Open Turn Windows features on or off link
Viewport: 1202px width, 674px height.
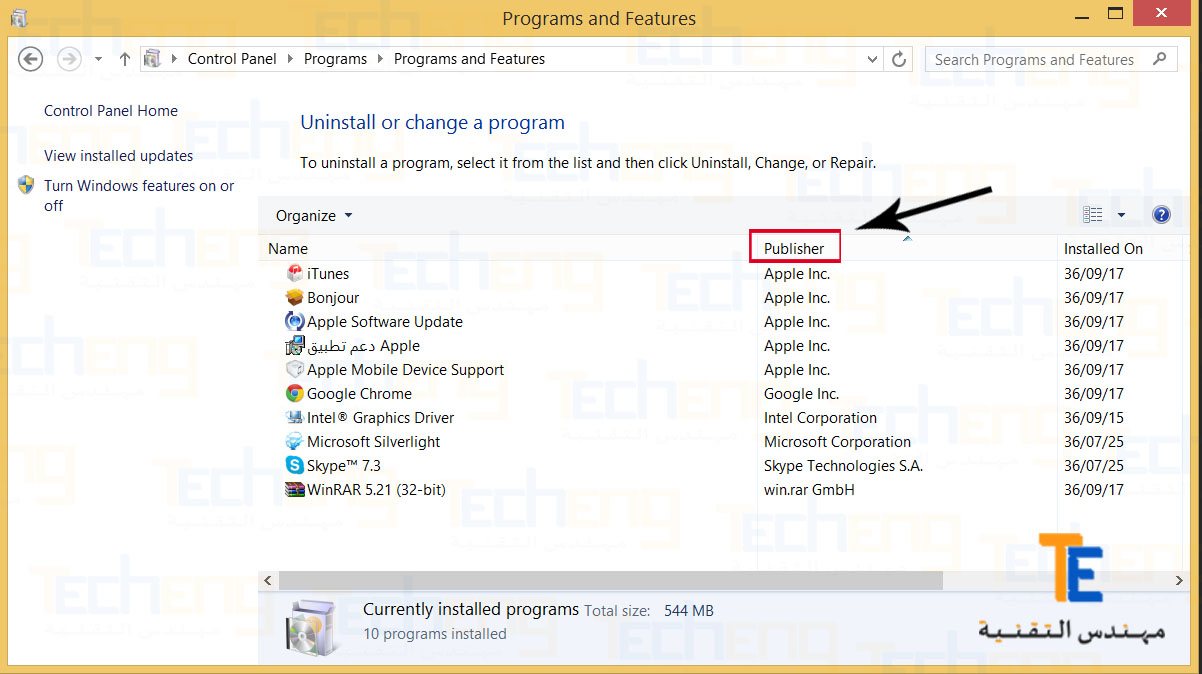(139, 195)
